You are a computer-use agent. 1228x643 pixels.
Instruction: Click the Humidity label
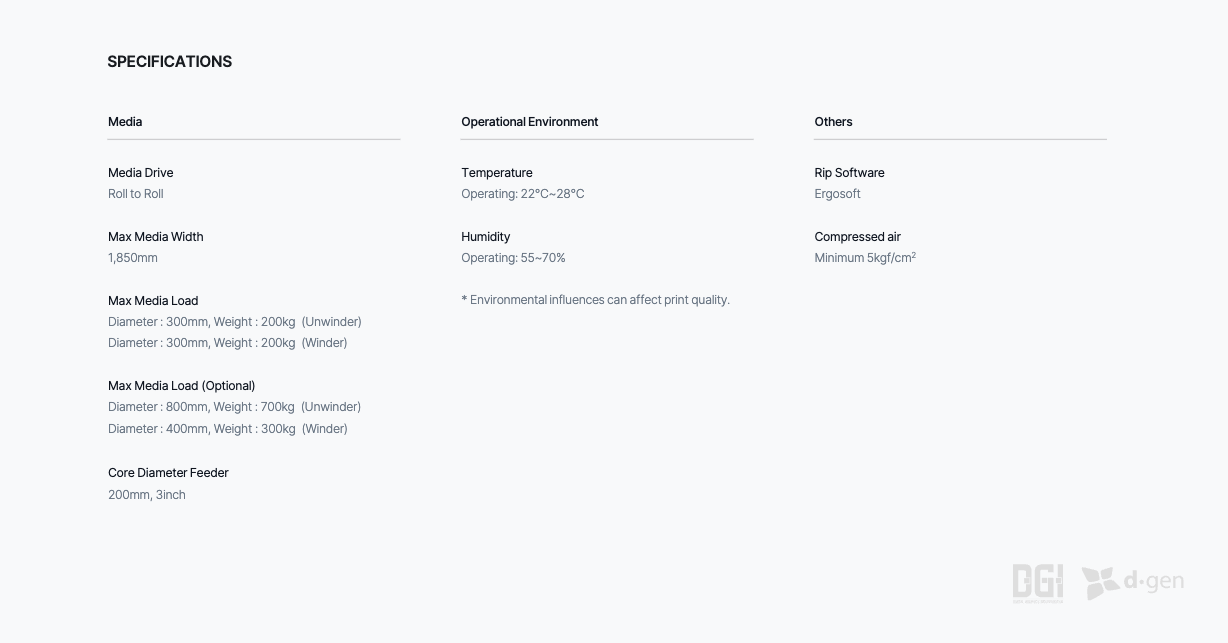click(485, 237)
